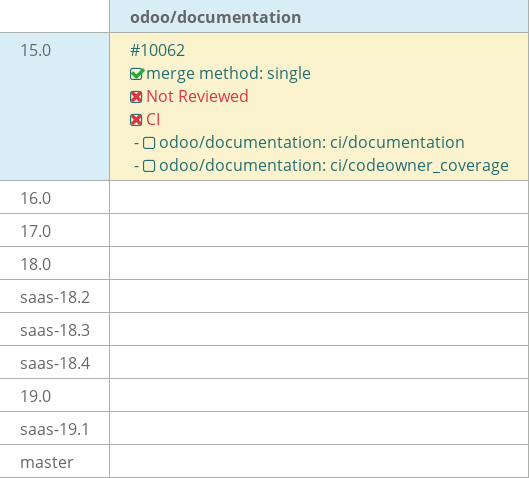Image resolution: width=529 pixels, height=478 pixels.
Task: Select the 17.0 branch row label
Action: (36, 231)
